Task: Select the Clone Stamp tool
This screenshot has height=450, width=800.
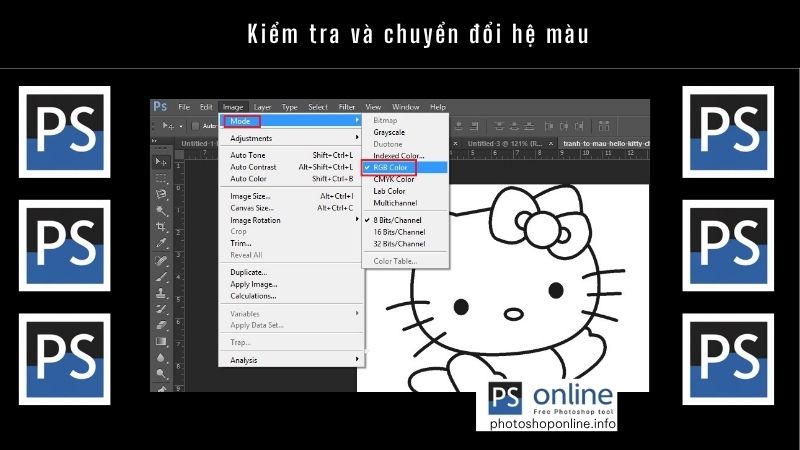Action: 161,293
